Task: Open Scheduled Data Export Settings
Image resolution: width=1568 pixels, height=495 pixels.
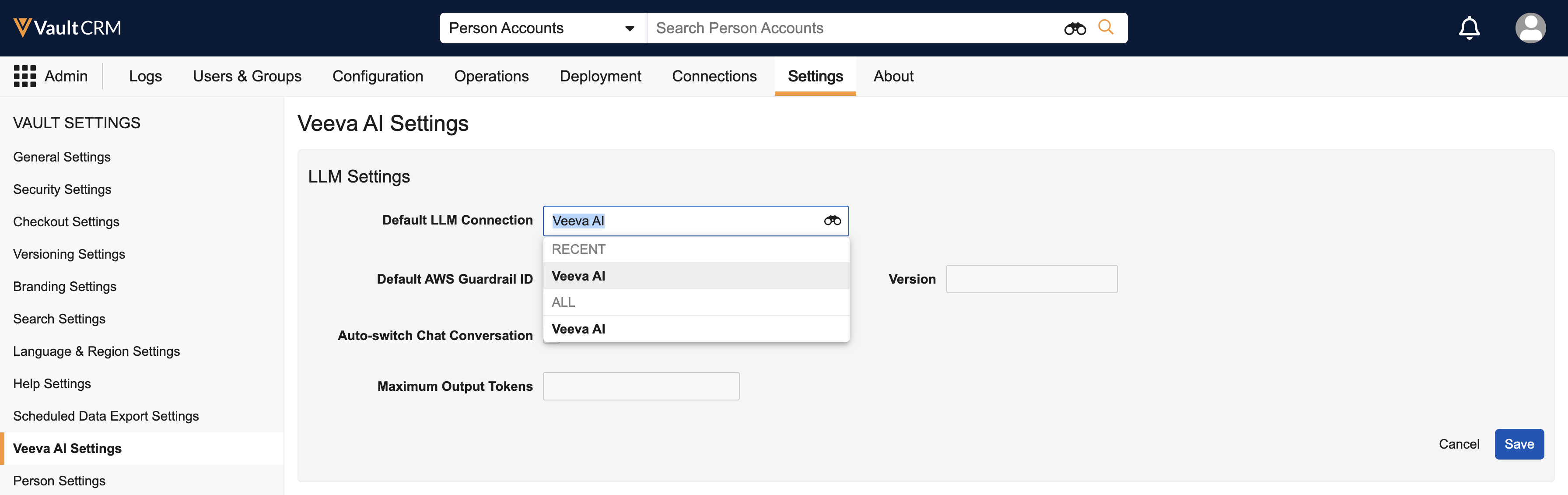Action: [106, 416]
